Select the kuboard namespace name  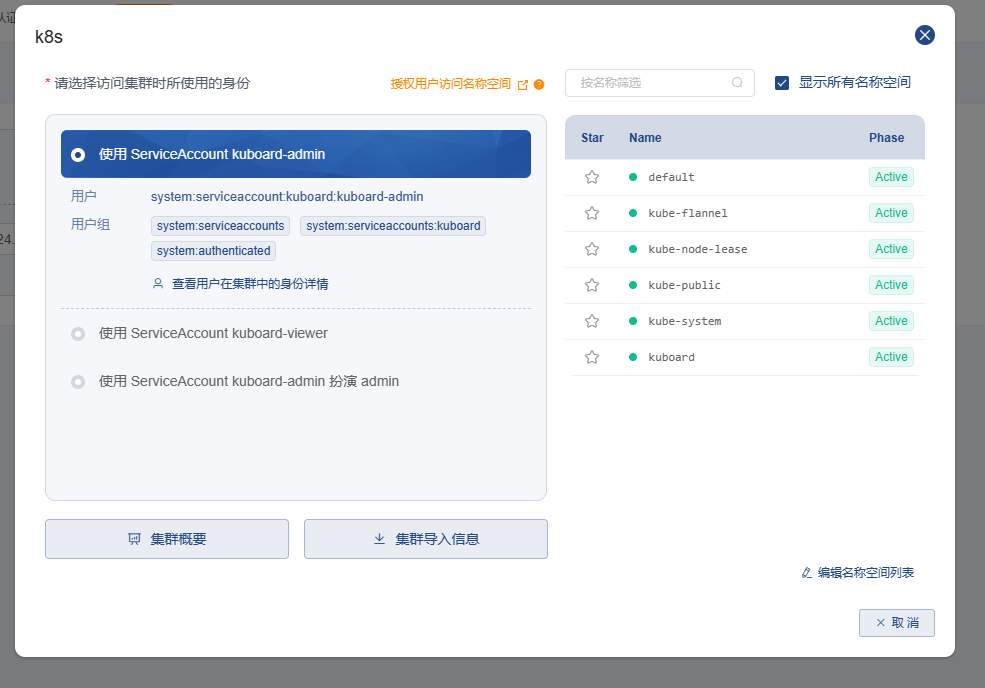[x=672, y=357]
